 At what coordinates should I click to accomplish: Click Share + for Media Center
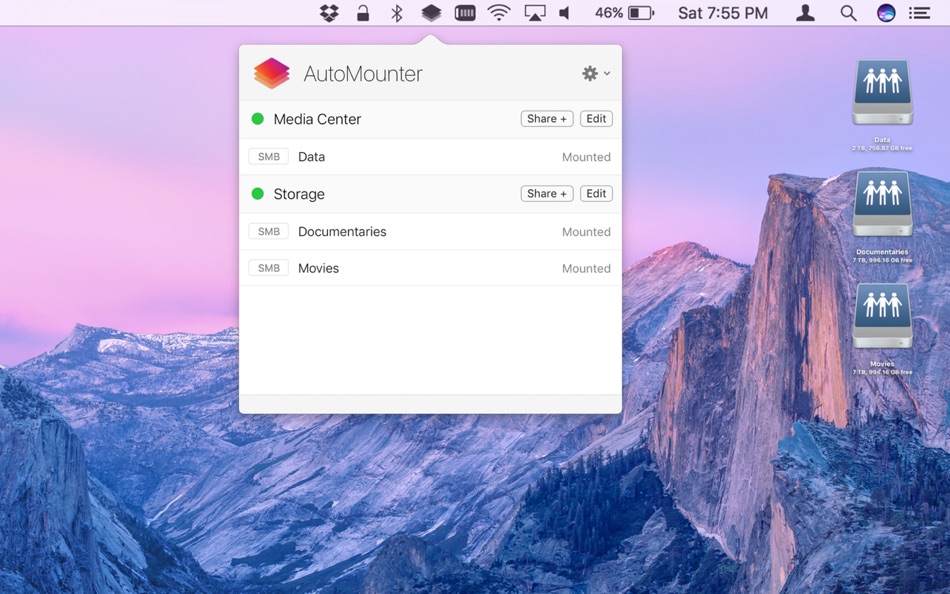[x=547, y=119]
